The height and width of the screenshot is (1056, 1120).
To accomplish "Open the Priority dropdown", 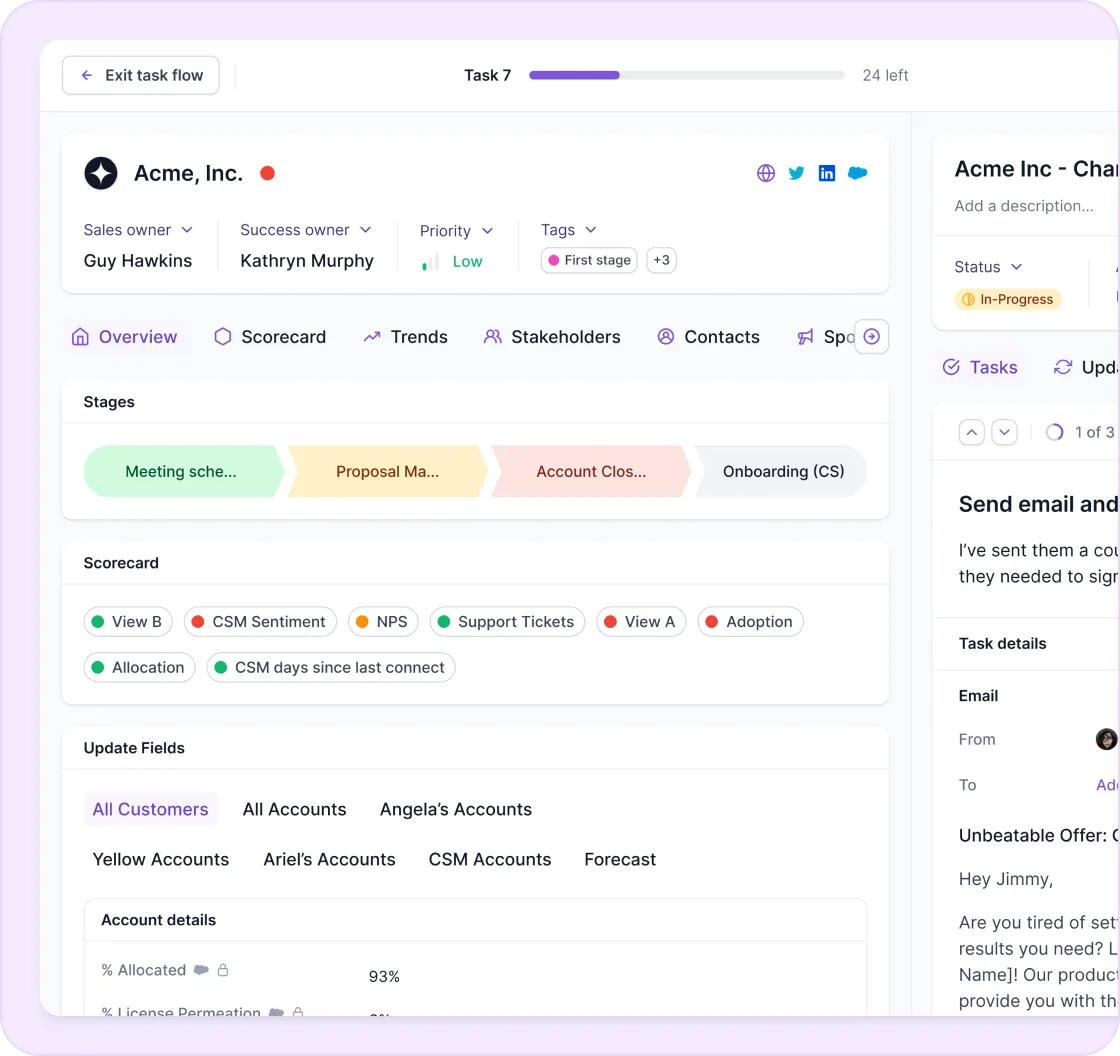I will coord(456,231).
